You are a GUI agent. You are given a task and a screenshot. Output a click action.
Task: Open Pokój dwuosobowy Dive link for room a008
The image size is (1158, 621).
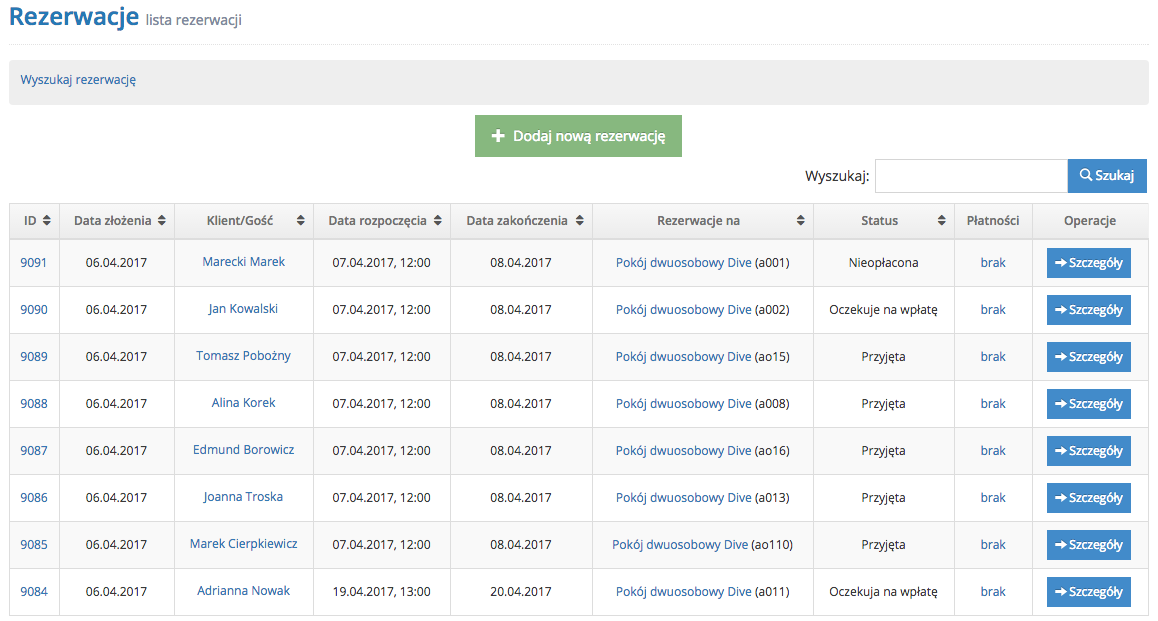point(684,404)
